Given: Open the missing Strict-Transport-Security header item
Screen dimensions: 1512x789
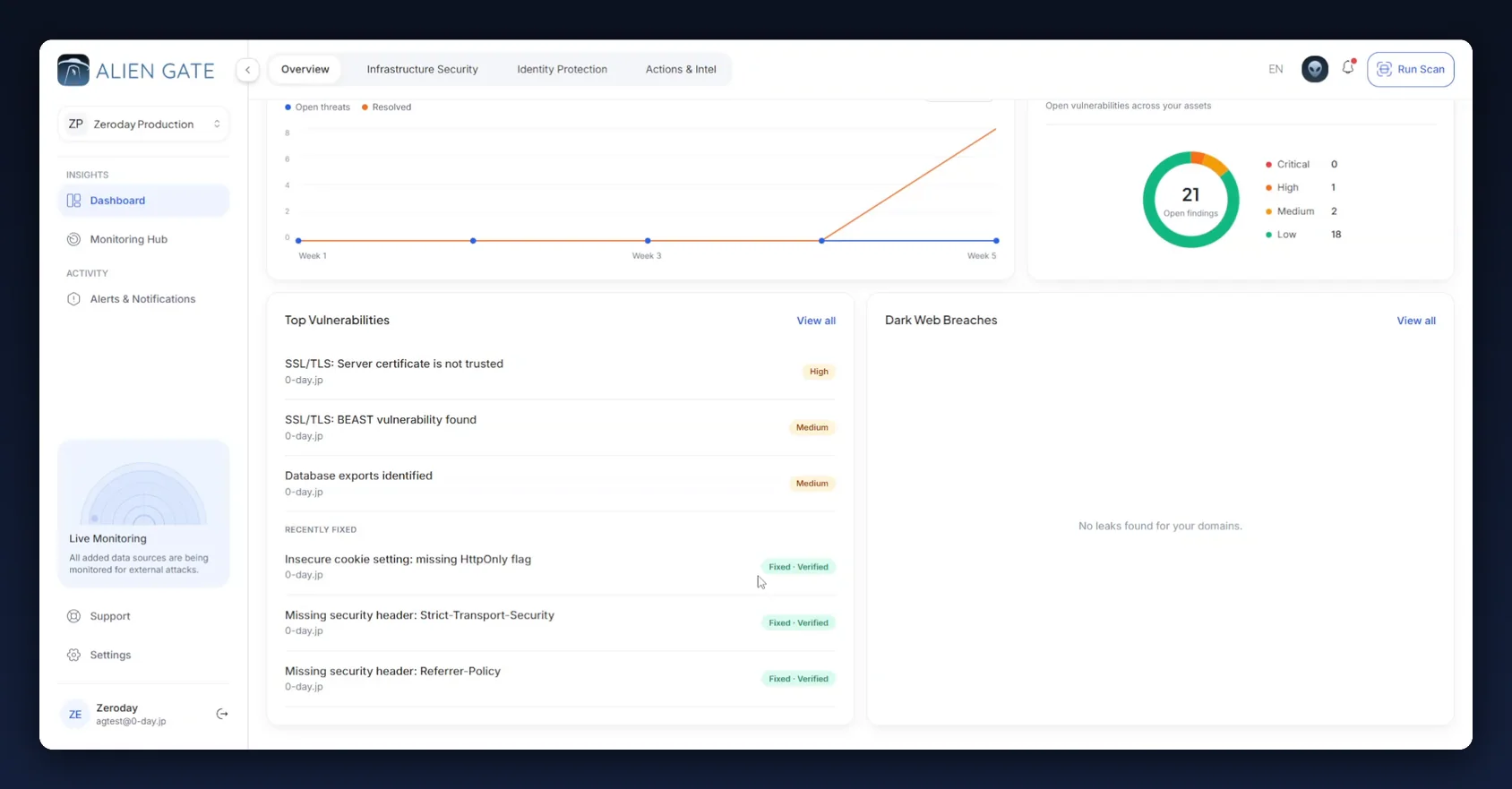Looking at the screenshot, I should click(560, 622).
